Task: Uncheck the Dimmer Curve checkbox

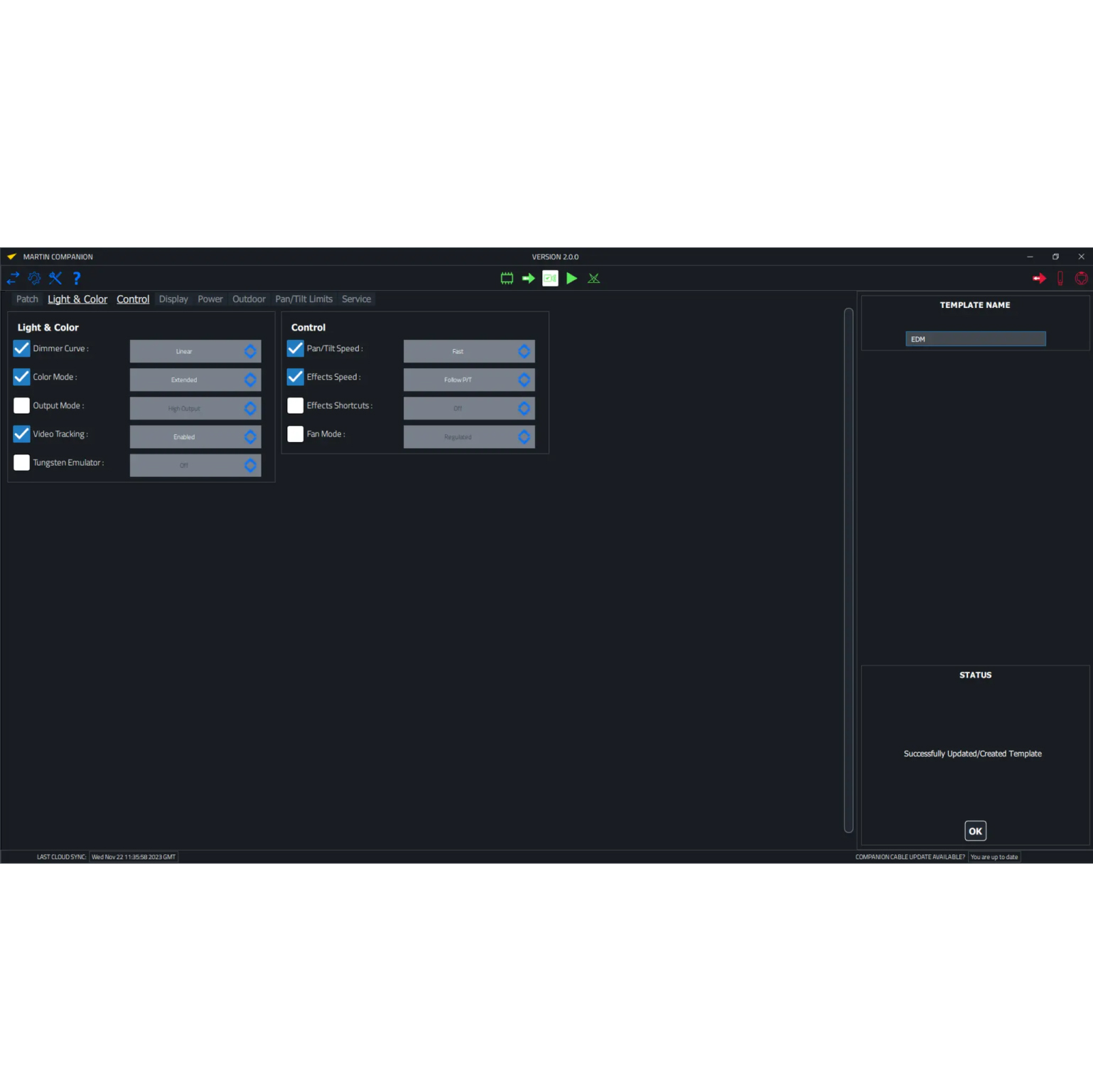Action: (21, 348)
